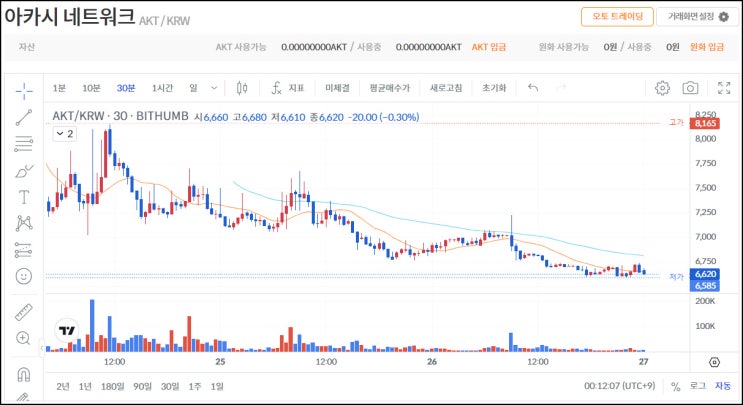This screenshot has height=405, width=743.
Task: Click the zoom in magnifier tool
Action: click(24, 338)
